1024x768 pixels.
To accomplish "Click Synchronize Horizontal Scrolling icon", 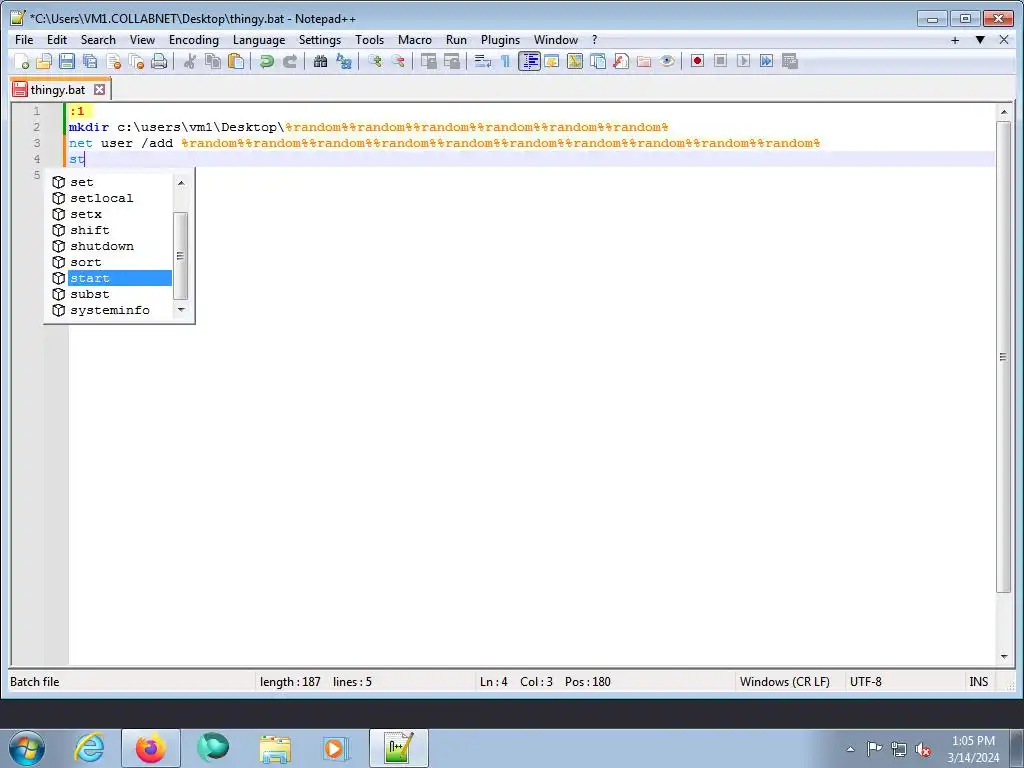I will pos(452,61).
